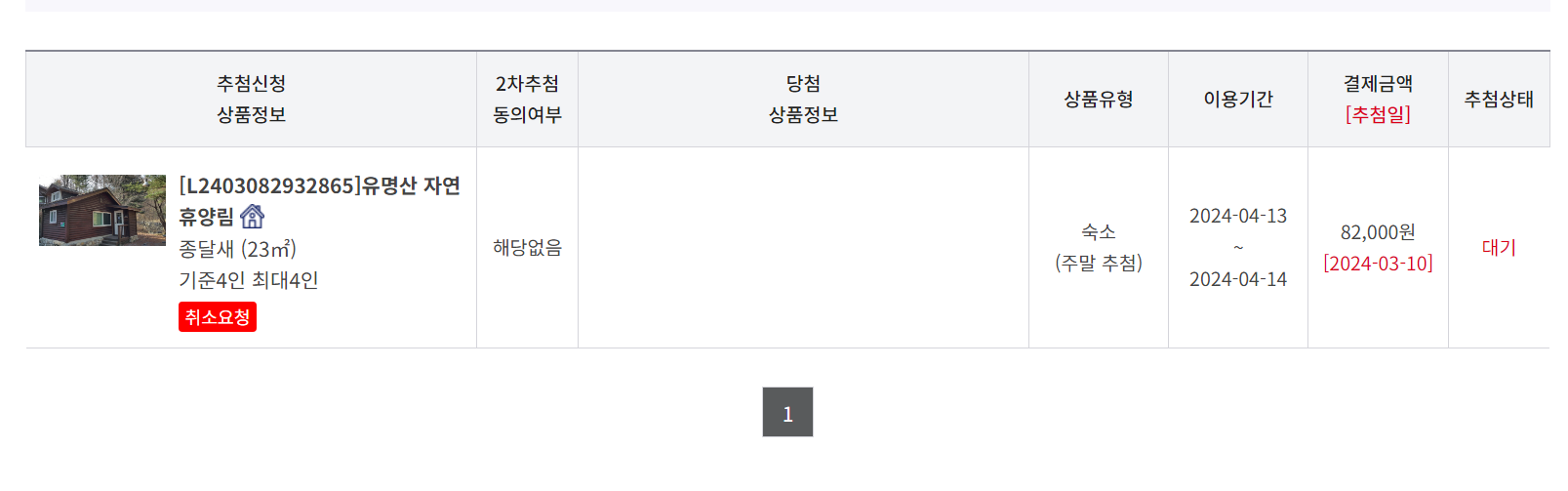Click the 결제금액 [추첨일] column header
Screen dimensions: 1568x491
click(x=1378, y=99)
